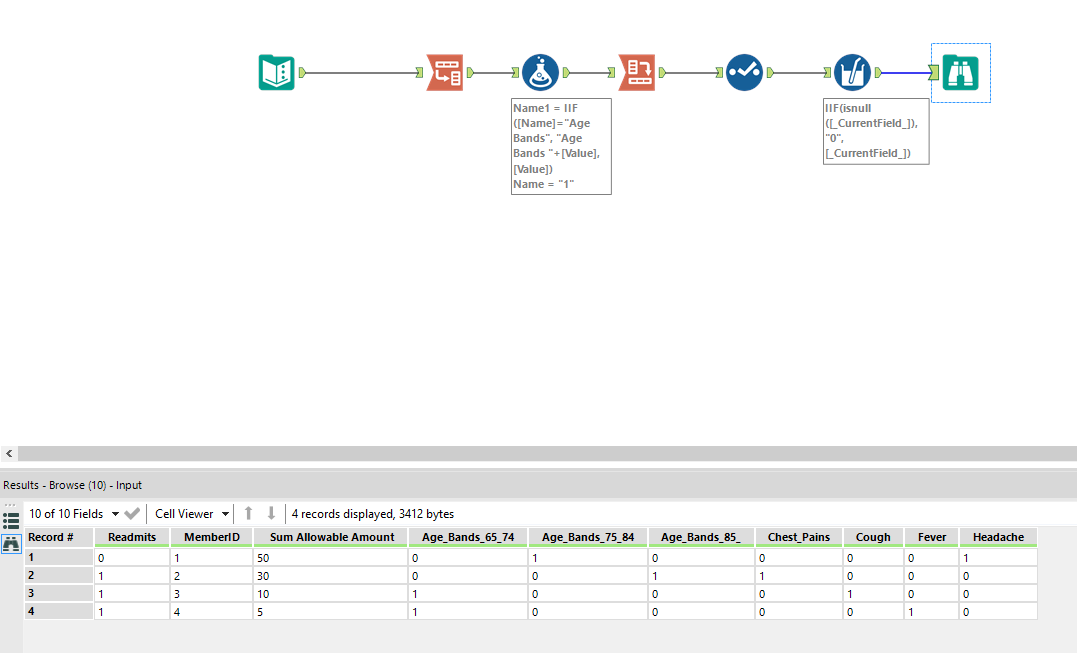The width and height of the screenshot is (1077, 653).
Task: Select the Input Data tool
Action: click(275, 72)
